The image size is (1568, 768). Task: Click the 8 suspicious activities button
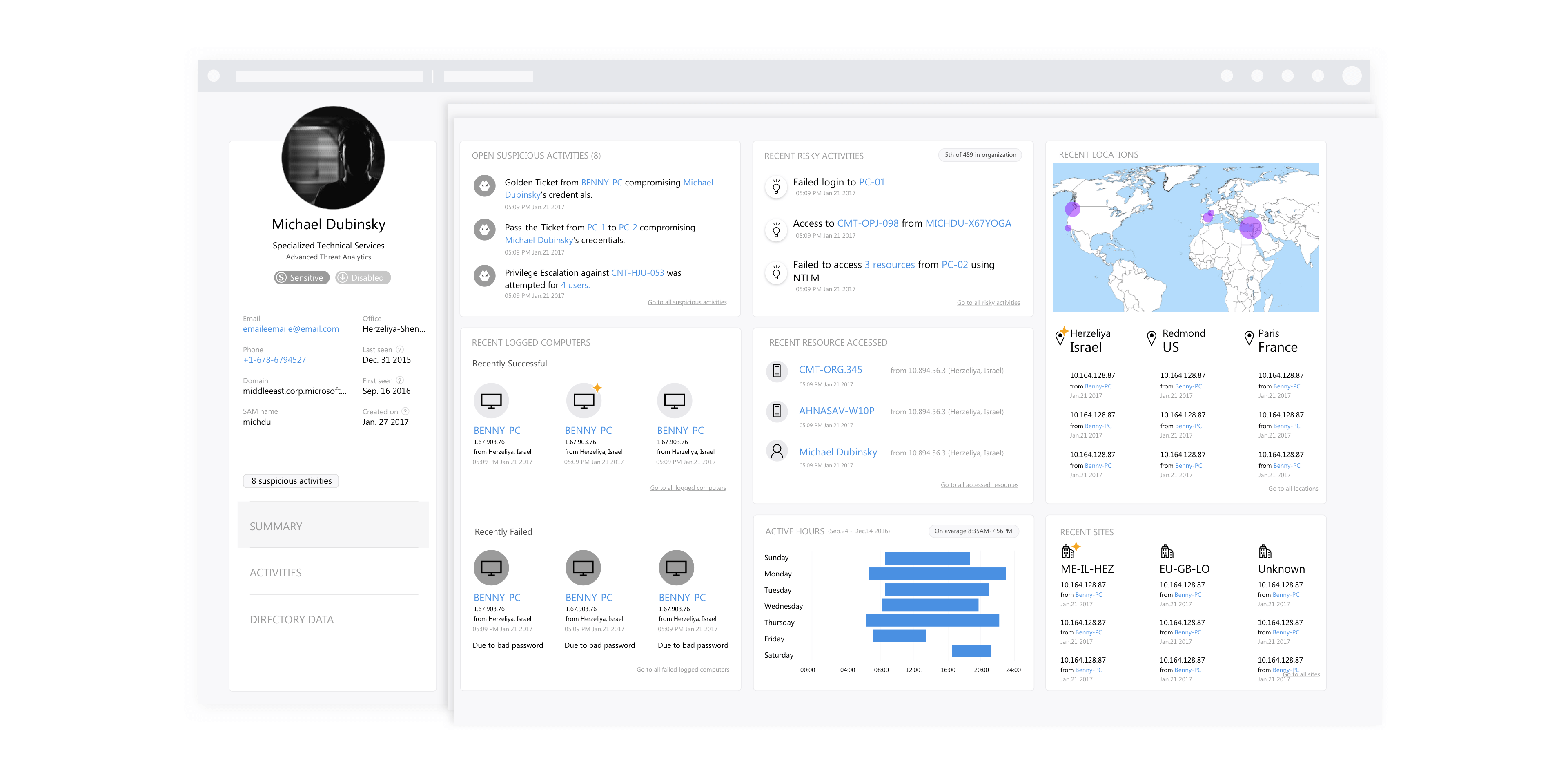pyautogui.click(x=291, y=480)
